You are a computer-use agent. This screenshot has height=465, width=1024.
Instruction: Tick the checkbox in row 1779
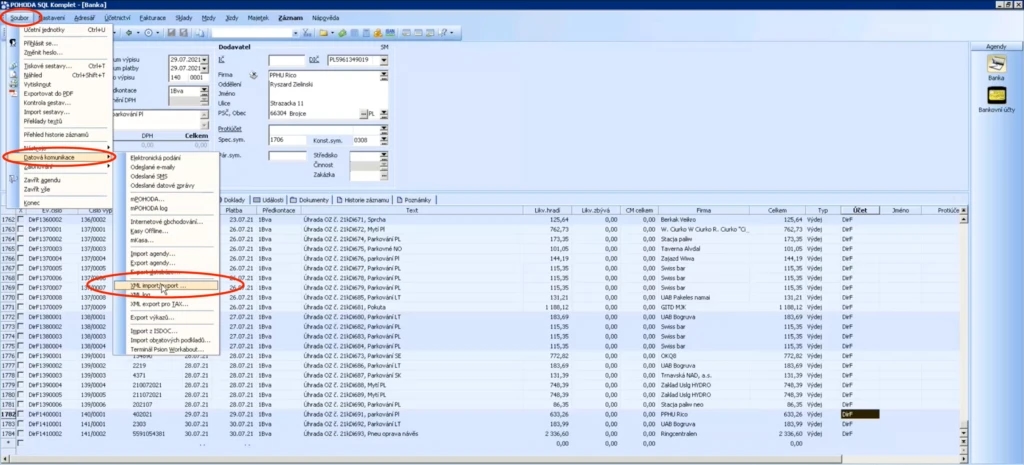pyautogui.click(x=20, y=385)
